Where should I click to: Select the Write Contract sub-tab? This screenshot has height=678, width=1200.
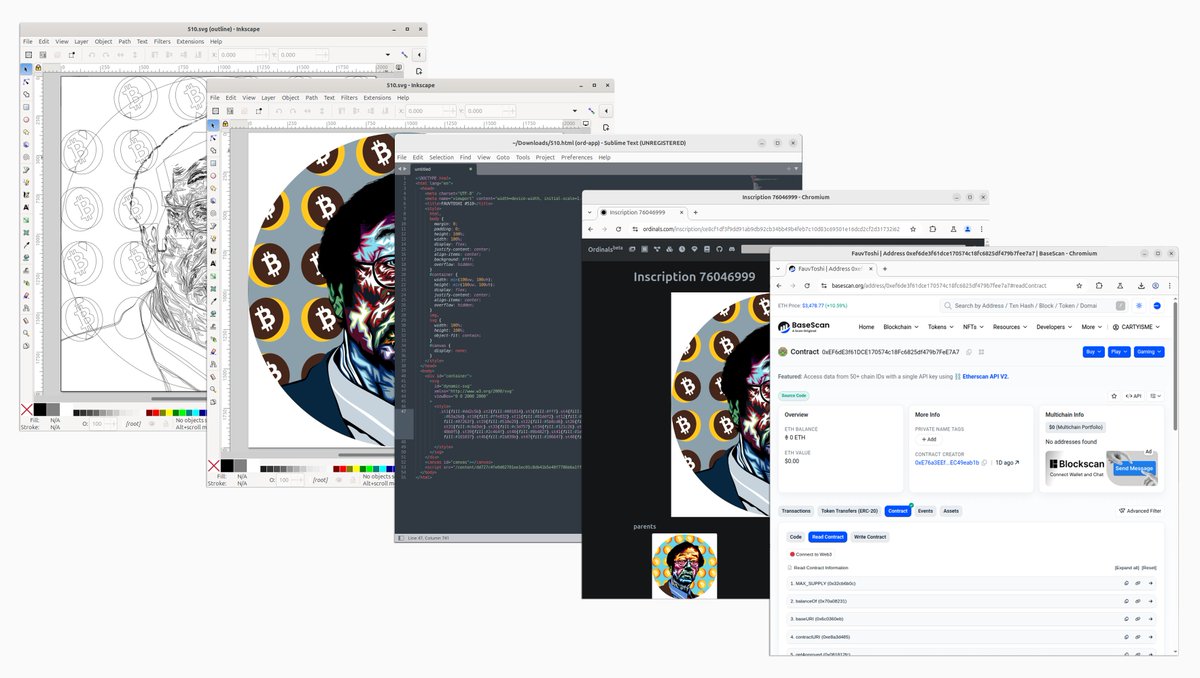[870, 537]
